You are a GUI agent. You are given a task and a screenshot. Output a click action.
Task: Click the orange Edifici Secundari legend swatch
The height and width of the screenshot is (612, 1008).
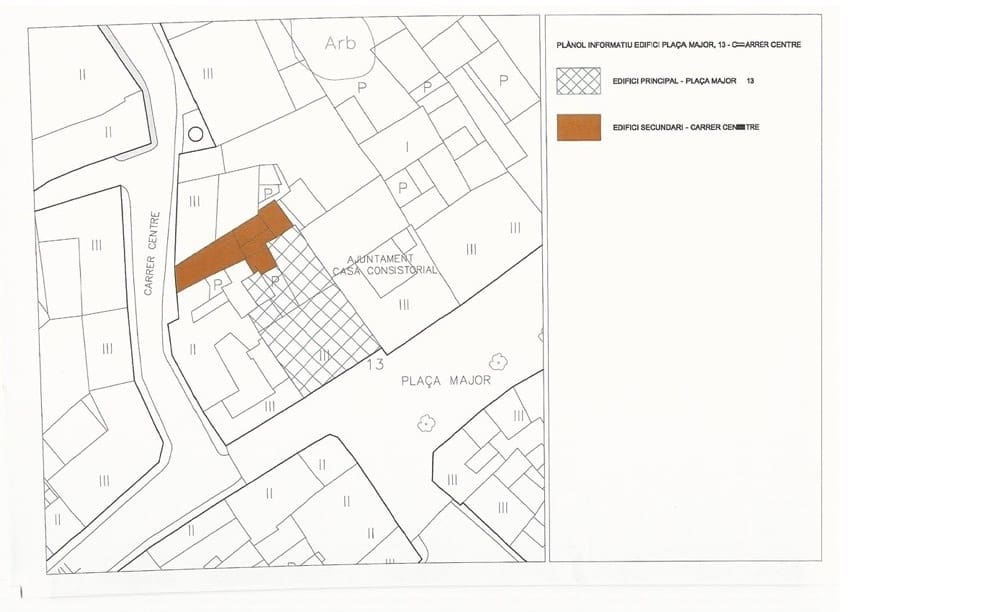[x=579, y=127]
